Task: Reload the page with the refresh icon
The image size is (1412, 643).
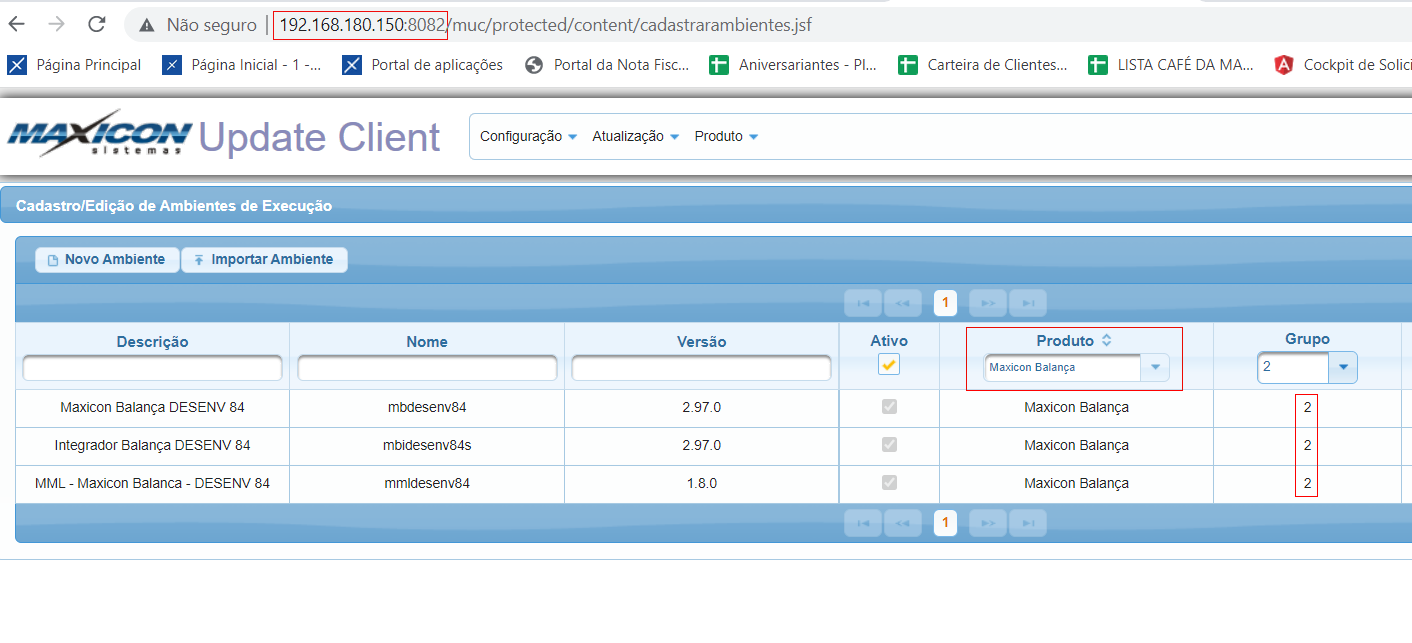Action: click(x=96, y=25)
